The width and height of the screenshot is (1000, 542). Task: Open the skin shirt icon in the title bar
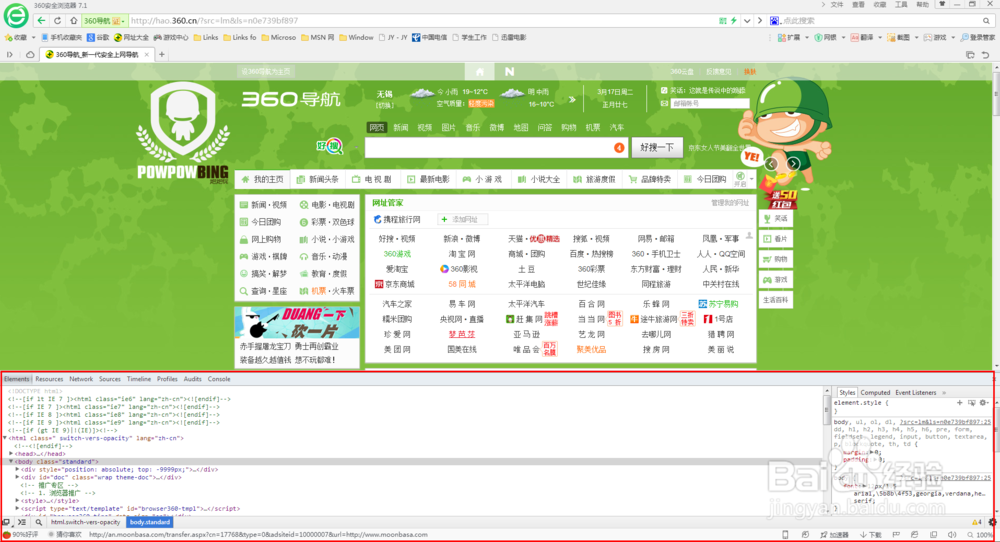pyautogui.click(x=941, y=4)
